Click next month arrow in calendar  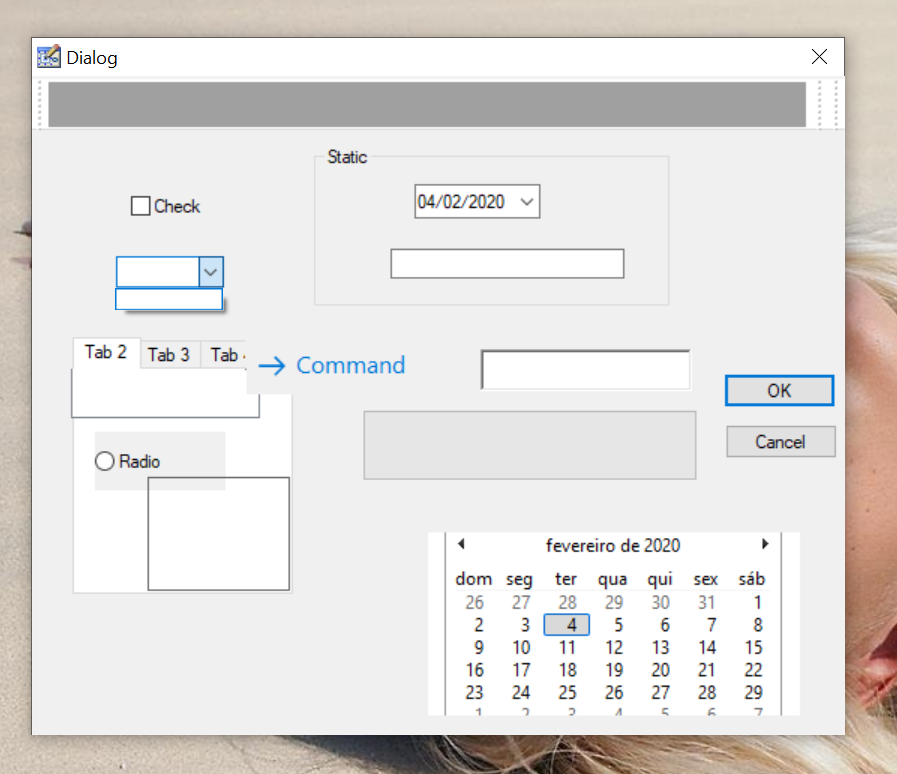click(765, 544)
